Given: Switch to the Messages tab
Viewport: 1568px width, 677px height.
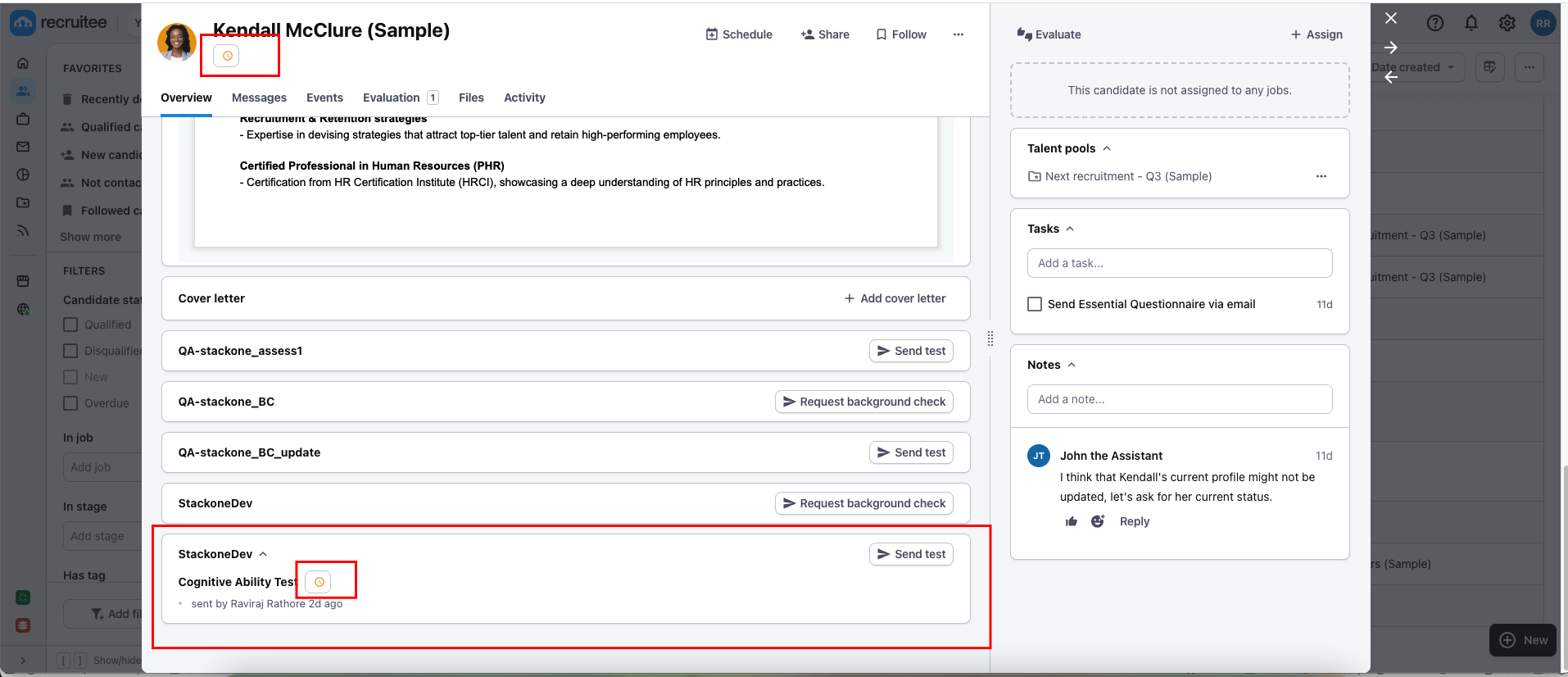Looking at the screenshot, I should click(259, 98).
